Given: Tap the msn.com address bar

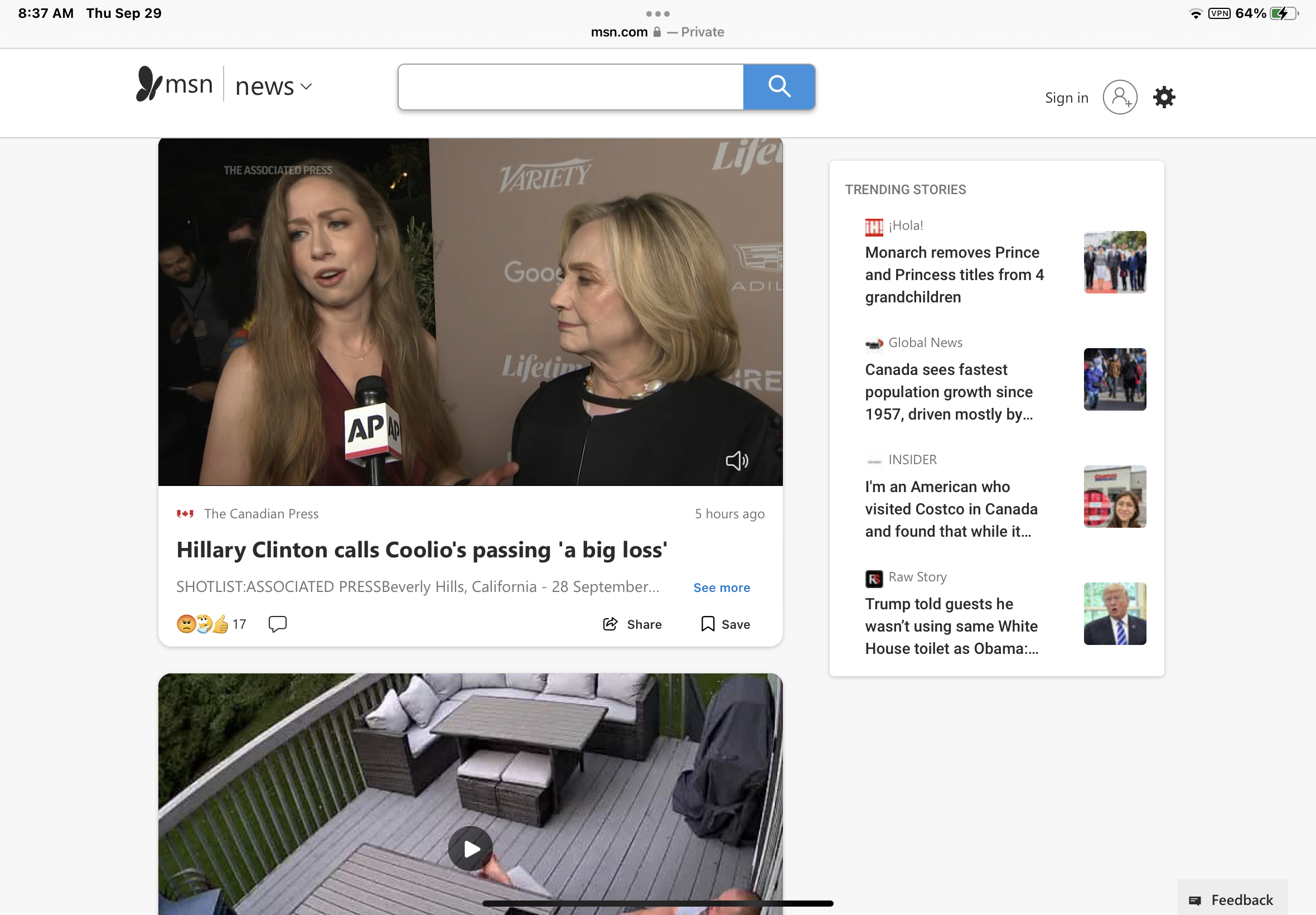Looking at the screenshot, I should (657, 32).
